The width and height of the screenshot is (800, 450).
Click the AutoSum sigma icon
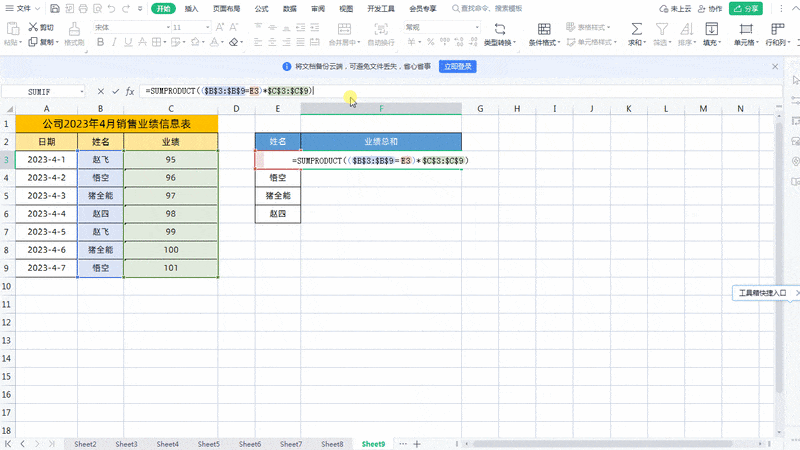[x=635, y=28]
